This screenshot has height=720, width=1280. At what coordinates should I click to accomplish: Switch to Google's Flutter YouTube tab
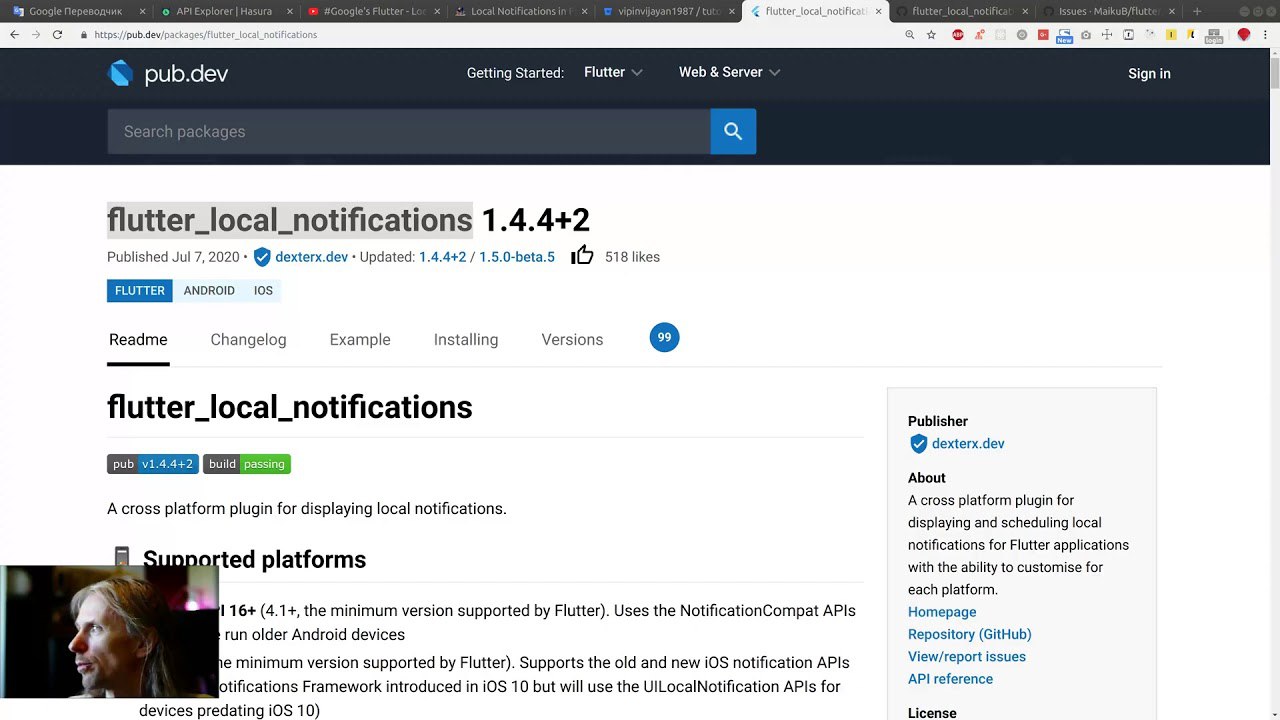(372, 11)
